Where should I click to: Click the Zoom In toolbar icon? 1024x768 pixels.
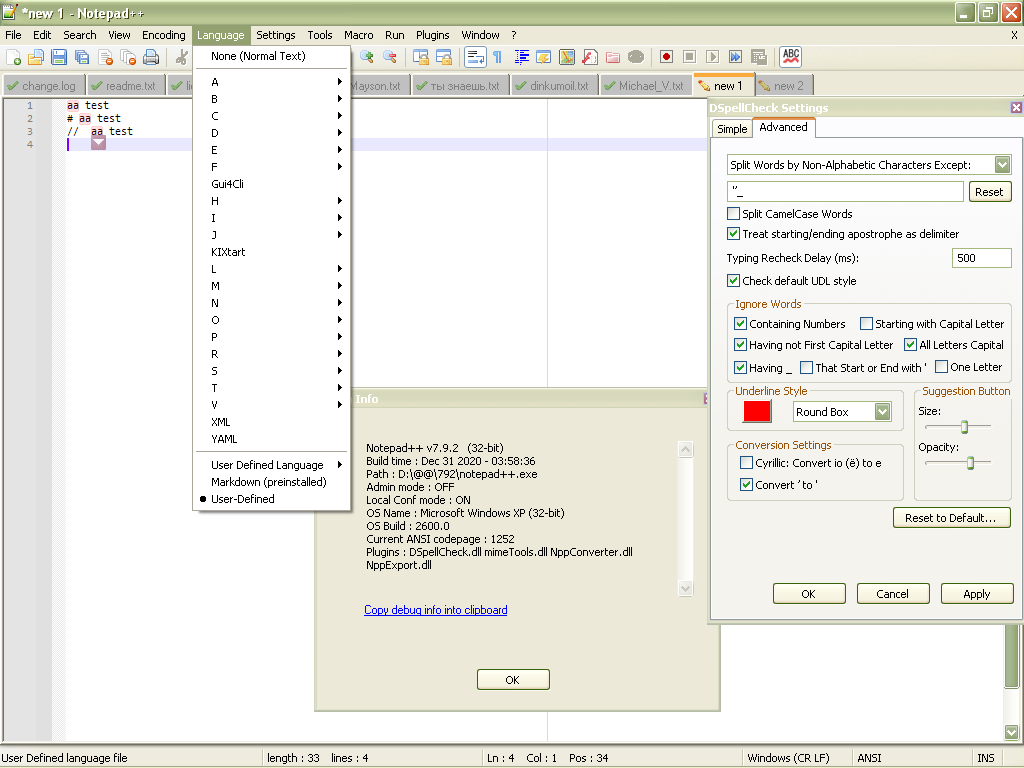[x=367, y=57]
